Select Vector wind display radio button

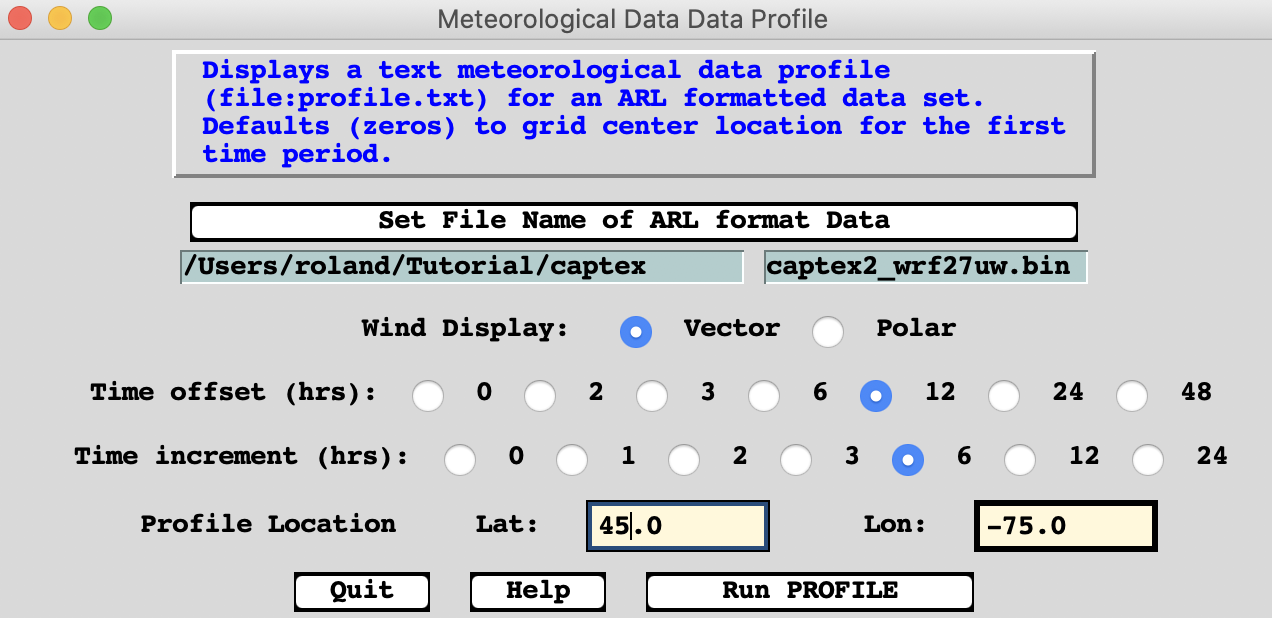point(636,331)
